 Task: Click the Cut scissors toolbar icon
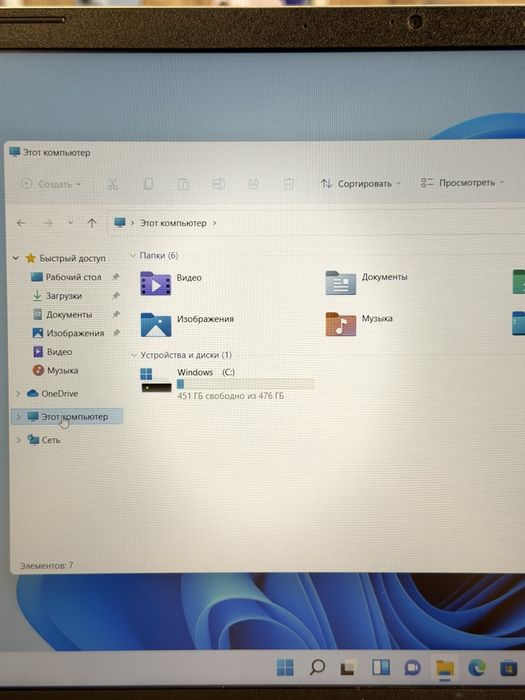click(112, 184)
